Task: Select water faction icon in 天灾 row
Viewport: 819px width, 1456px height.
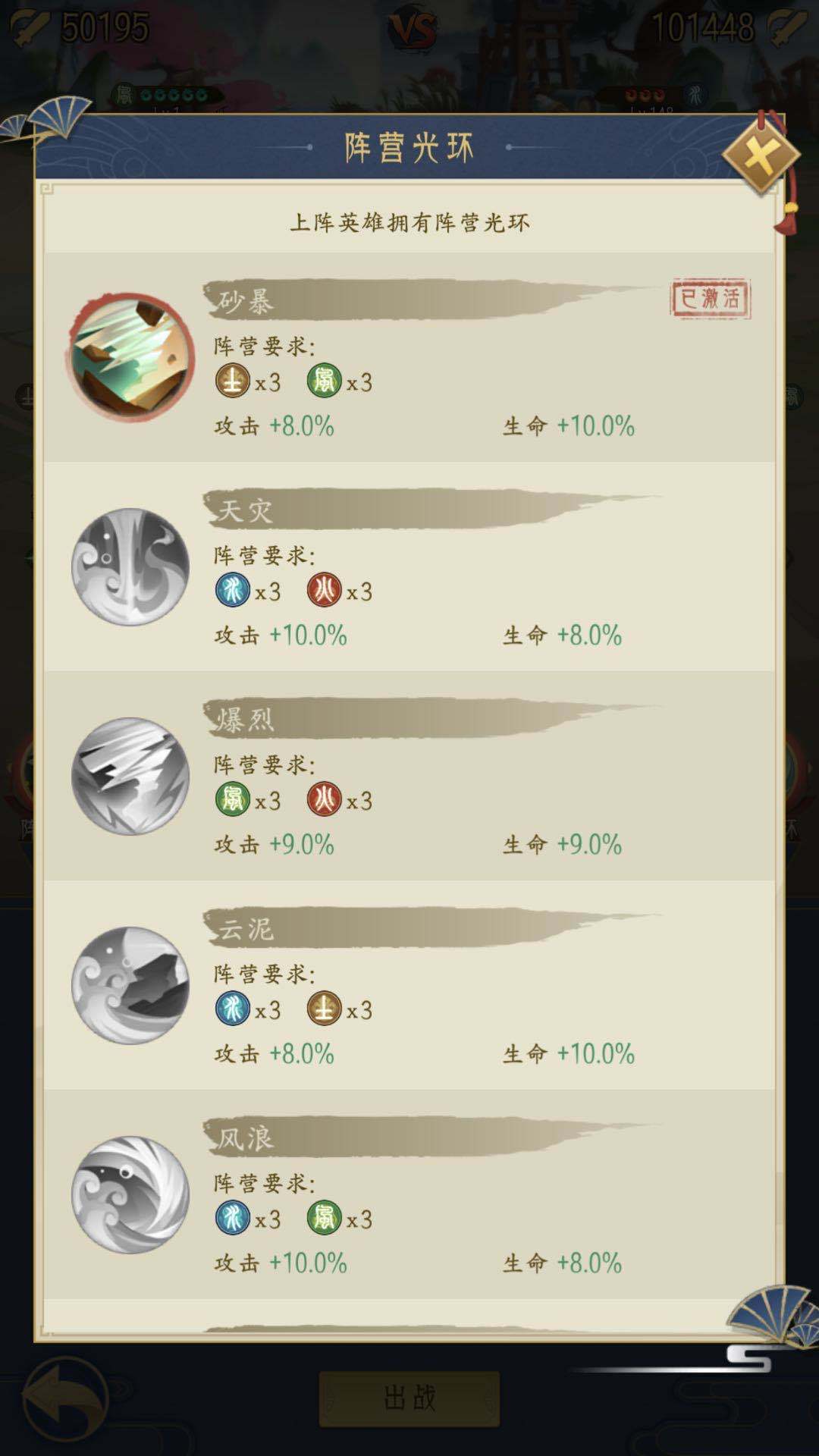Action: (x=233, y=590)
